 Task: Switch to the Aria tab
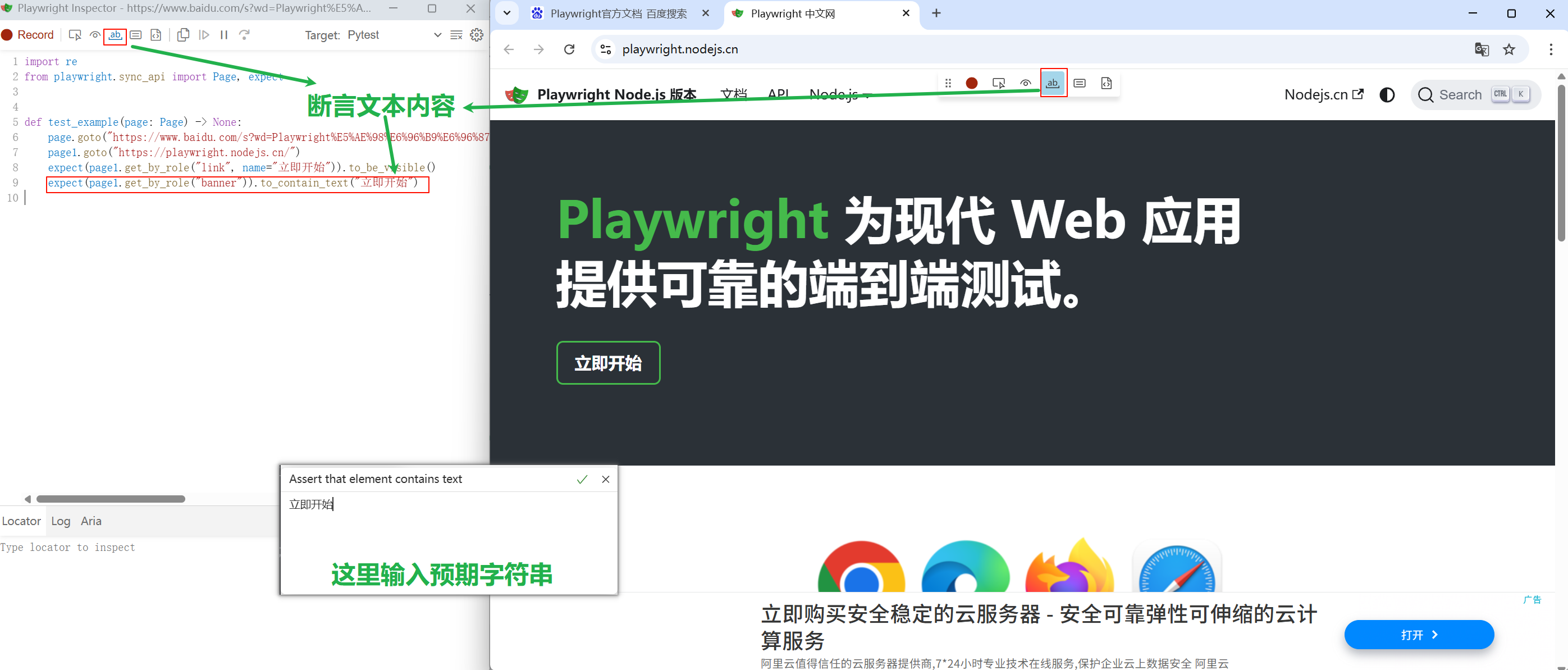click(91, 521)
